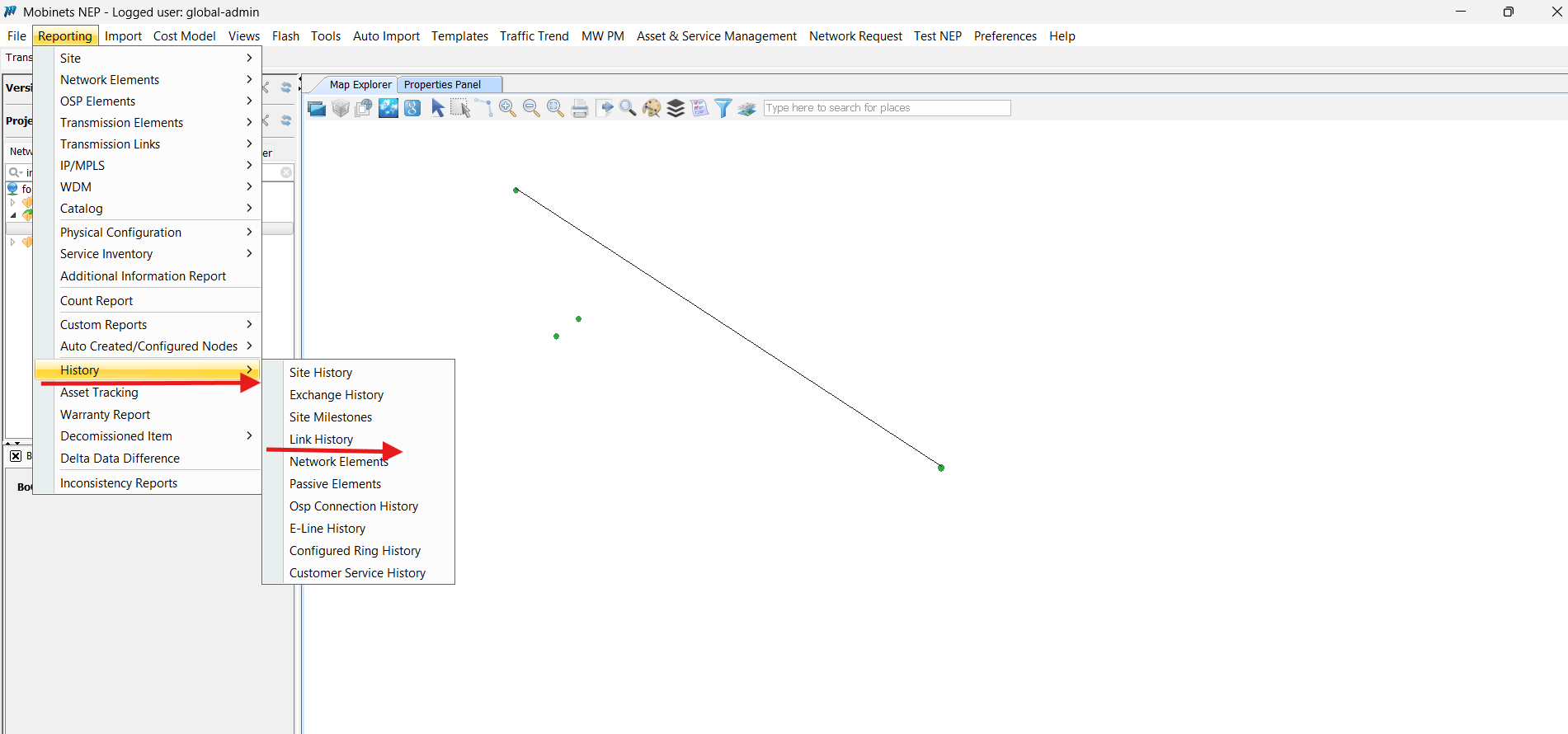
Task: Open the color palette icon
Action: tap(652, 108)
